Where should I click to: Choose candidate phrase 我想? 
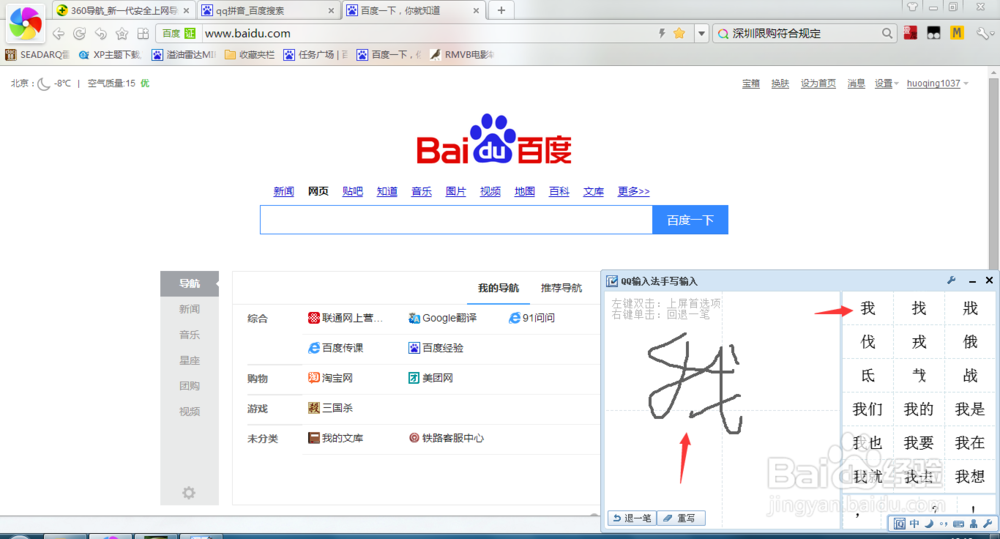coord(969,476)
